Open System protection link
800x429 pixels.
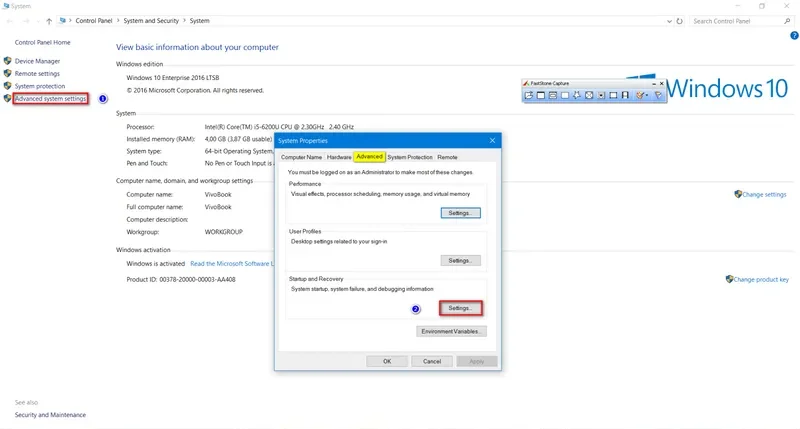pyautogui.click(x=40, y=86)
